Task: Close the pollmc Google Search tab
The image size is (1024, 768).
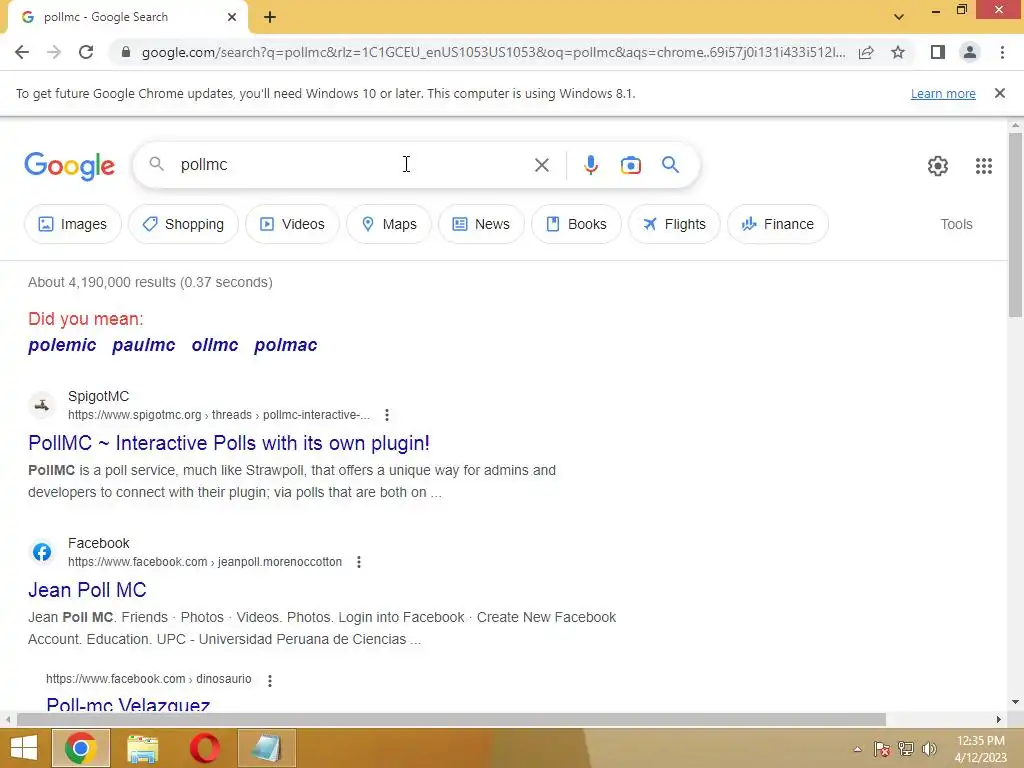Action: click(232, 17)
